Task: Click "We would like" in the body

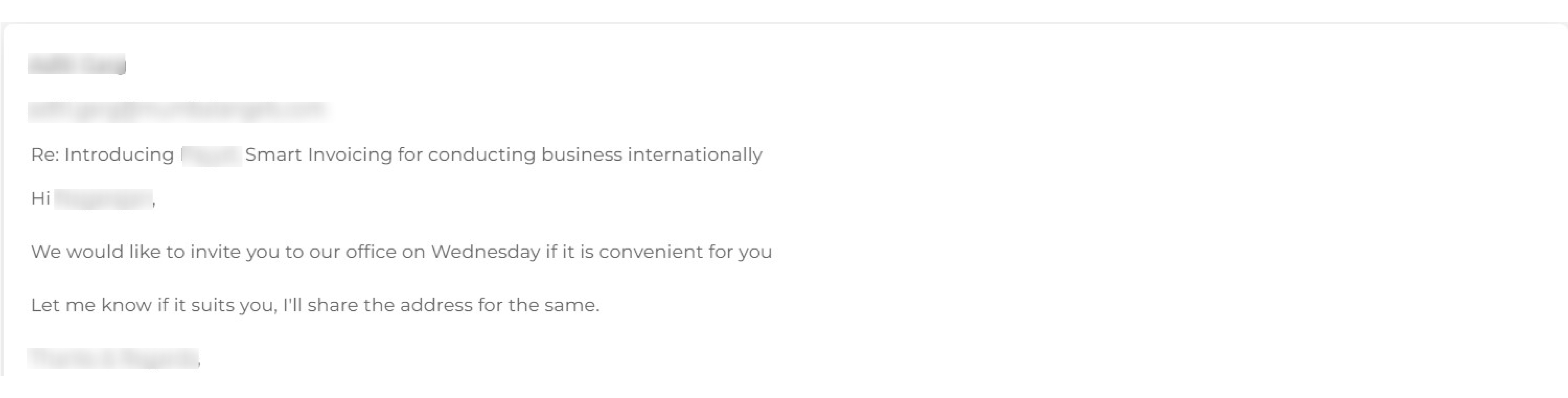Action: coord(96,252)
